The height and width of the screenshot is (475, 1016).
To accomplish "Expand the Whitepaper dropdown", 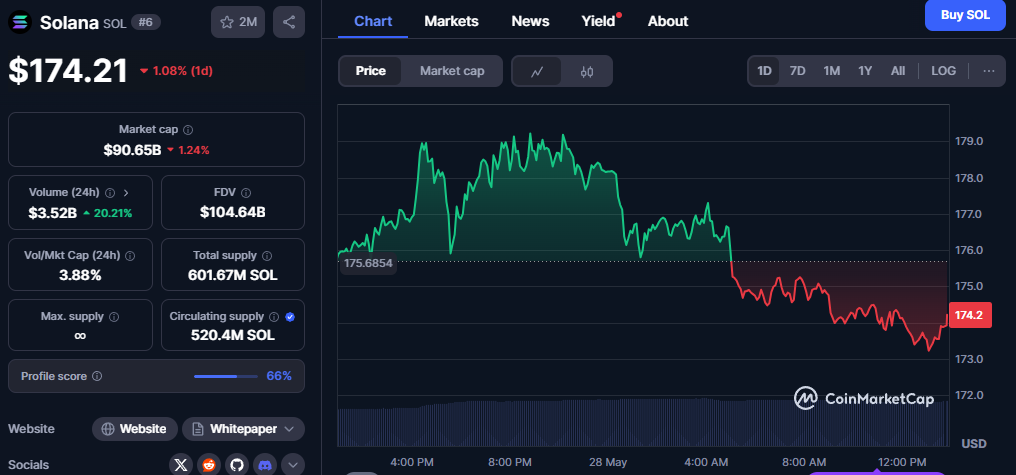I will click(x=290, y=429).
